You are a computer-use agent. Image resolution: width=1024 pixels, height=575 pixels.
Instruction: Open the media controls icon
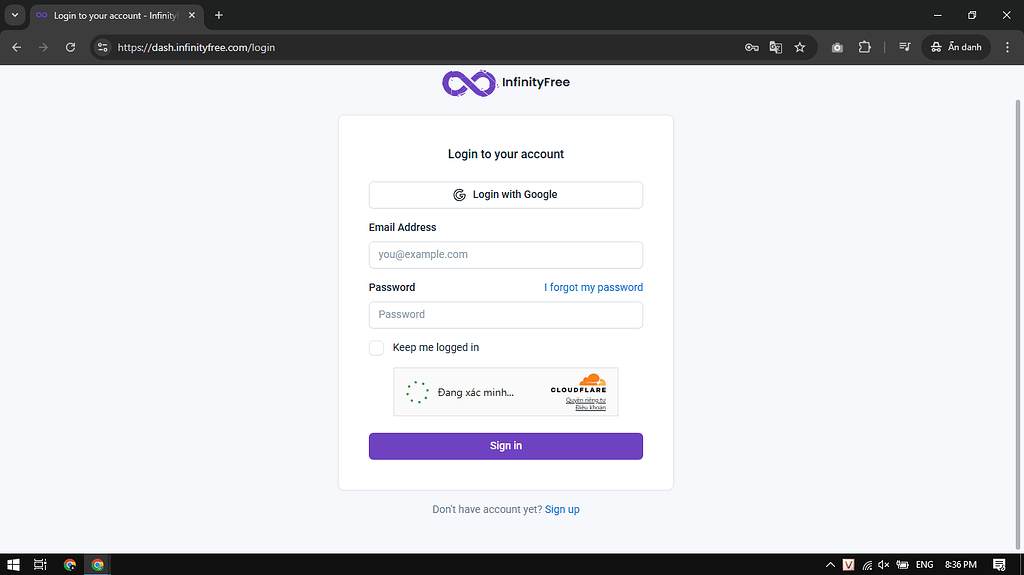(x=904, y=47)
